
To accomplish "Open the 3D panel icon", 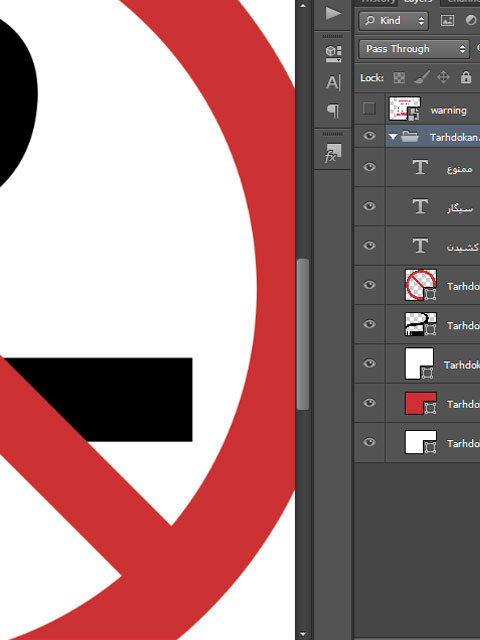I will tap(333, 53).
